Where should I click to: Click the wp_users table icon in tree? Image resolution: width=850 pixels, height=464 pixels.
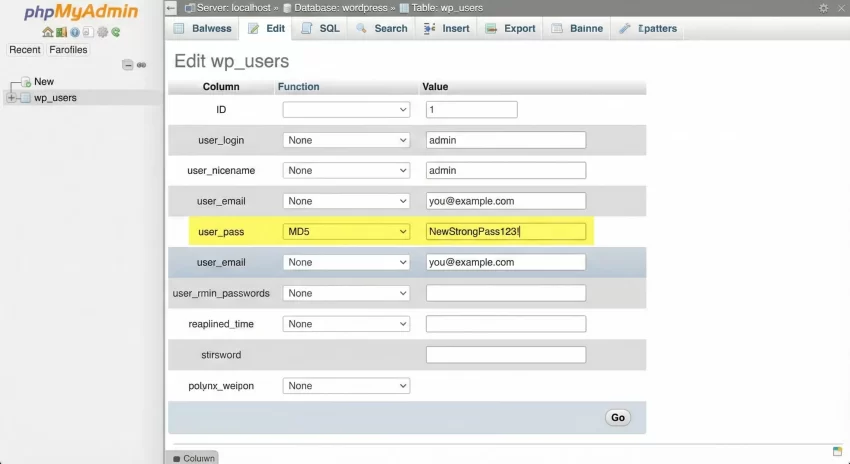pyautogui.click(x=25, y=98)
